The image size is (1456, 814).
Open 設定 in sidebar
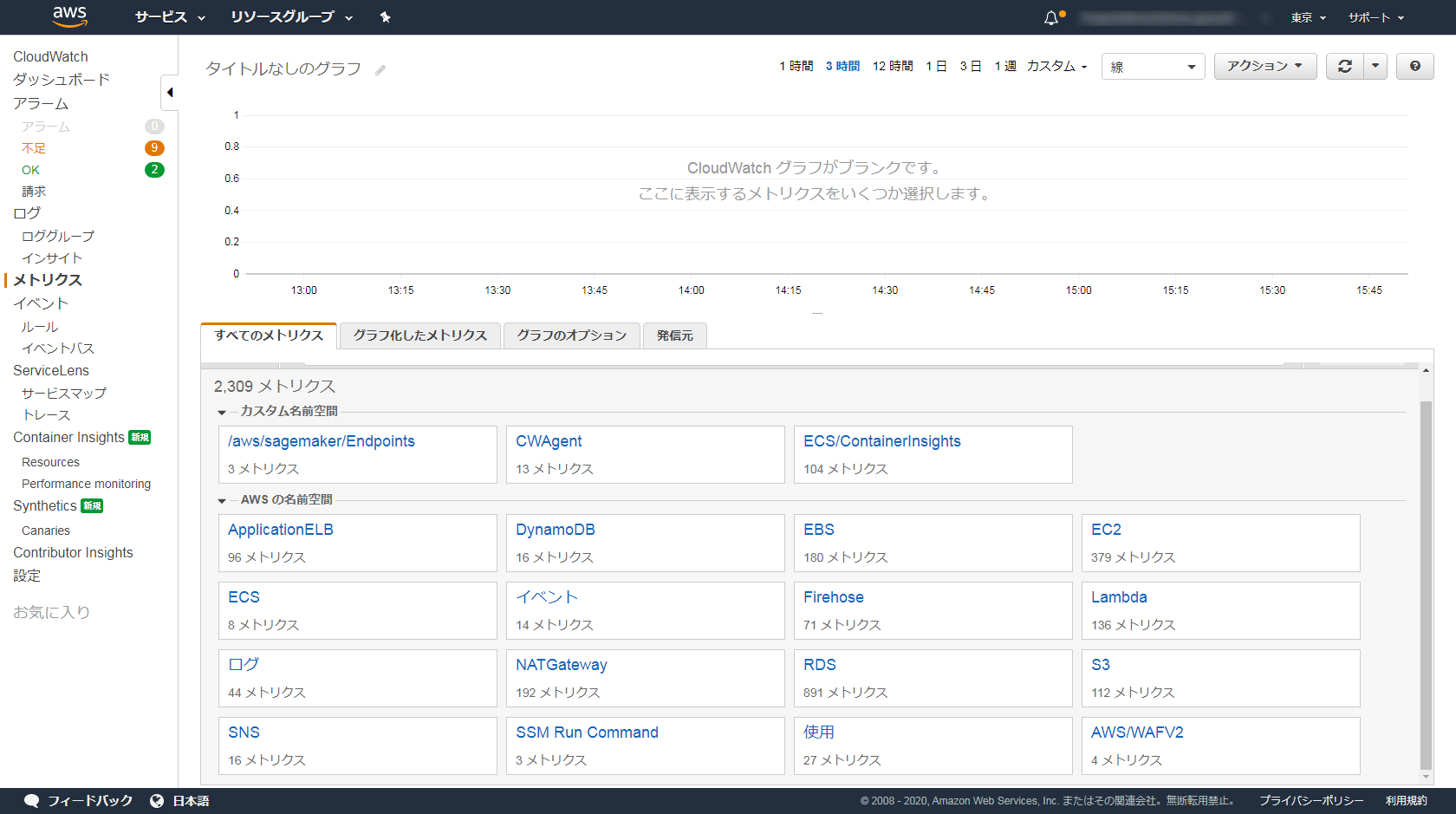coord(27,576)
